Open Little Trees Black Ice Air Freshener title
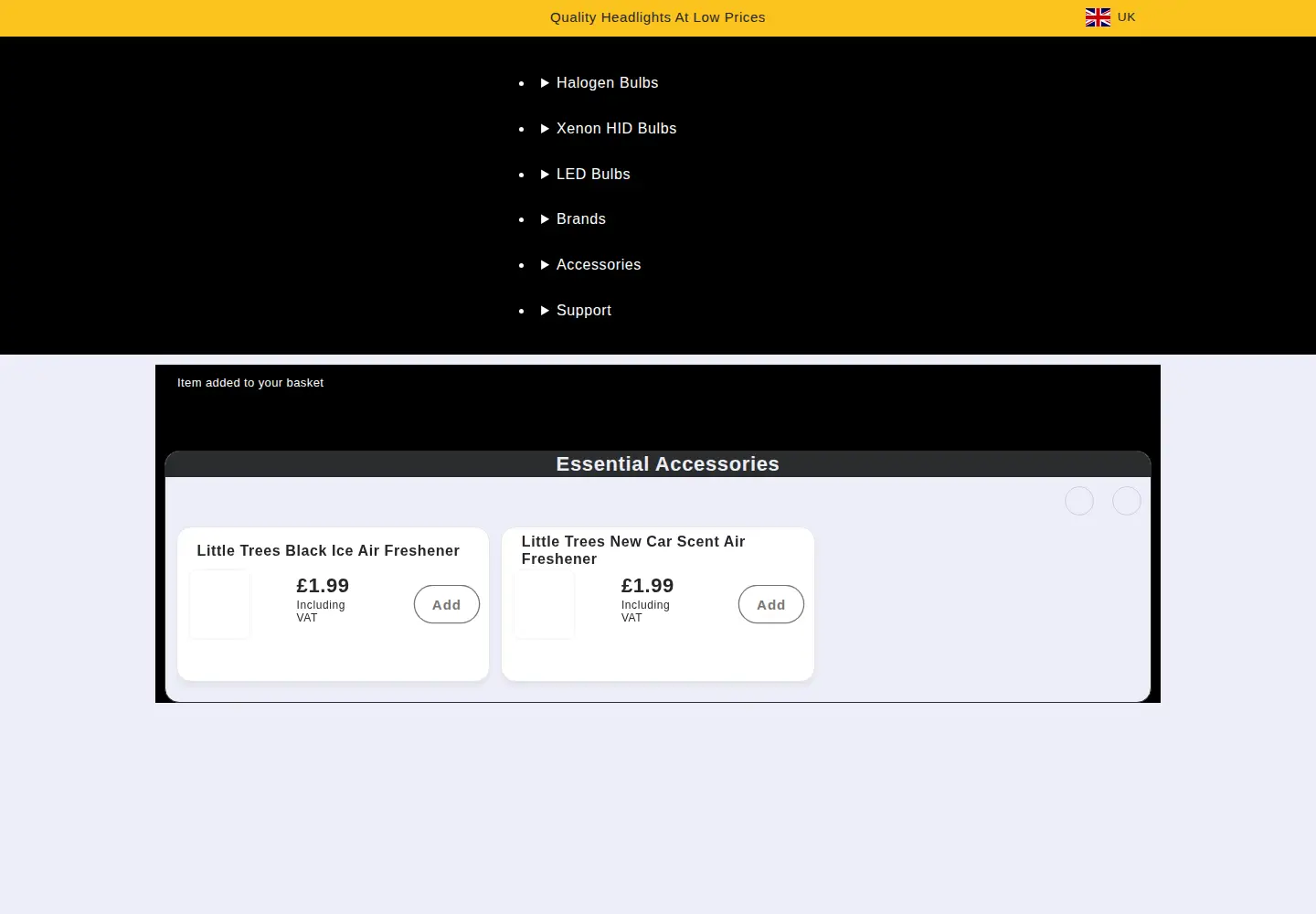1316x914 pixels. (328, 550)
